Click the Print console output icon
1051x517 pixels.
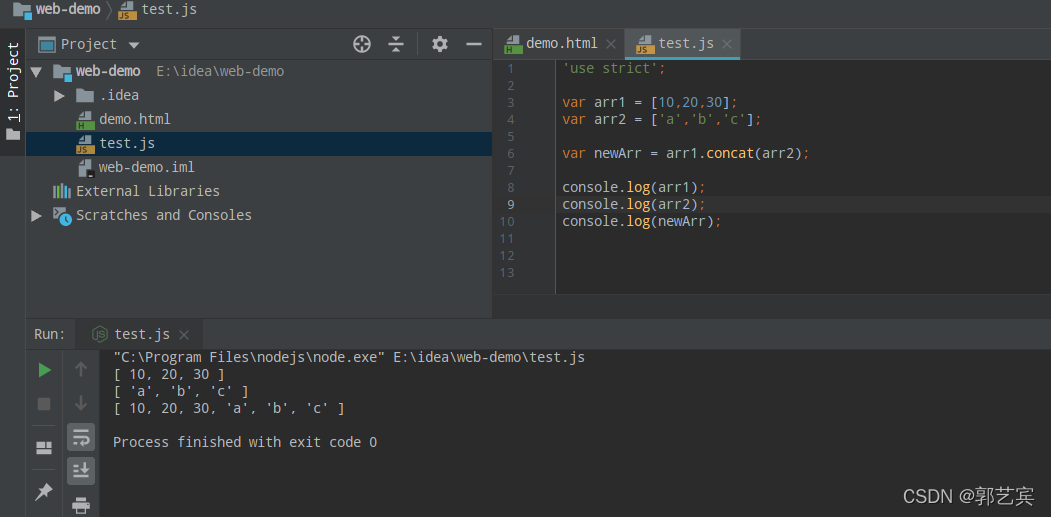(81, 504)
